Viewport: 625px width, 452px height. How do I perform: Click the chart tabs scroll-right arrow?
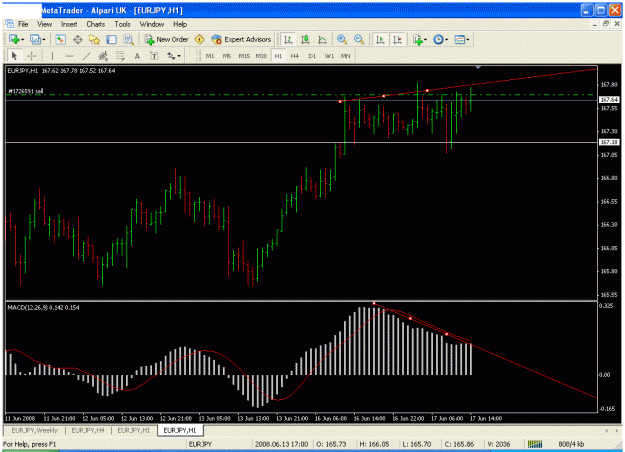(x=618, y=431)
